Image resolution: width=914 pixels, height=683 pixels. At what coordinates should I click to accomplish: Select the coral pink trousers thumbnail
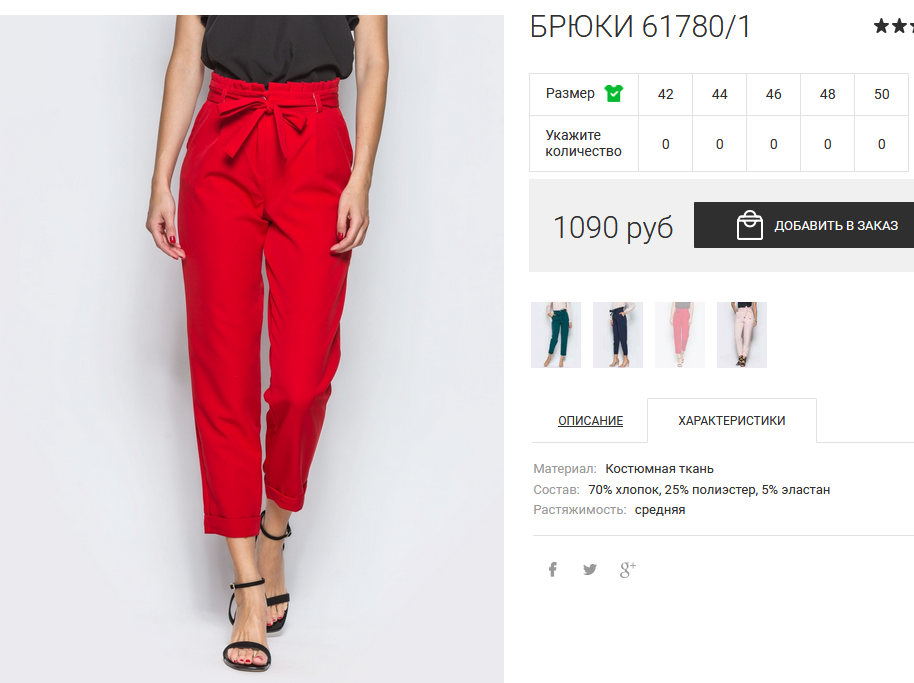point(680,335)
